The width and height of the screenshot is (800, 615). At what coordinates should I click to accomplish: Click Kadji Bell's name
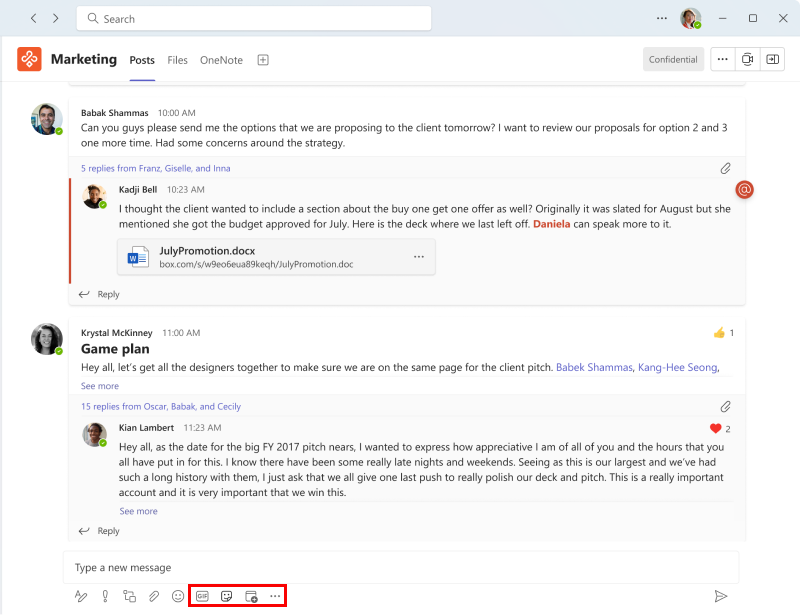[x=138, y=189]
